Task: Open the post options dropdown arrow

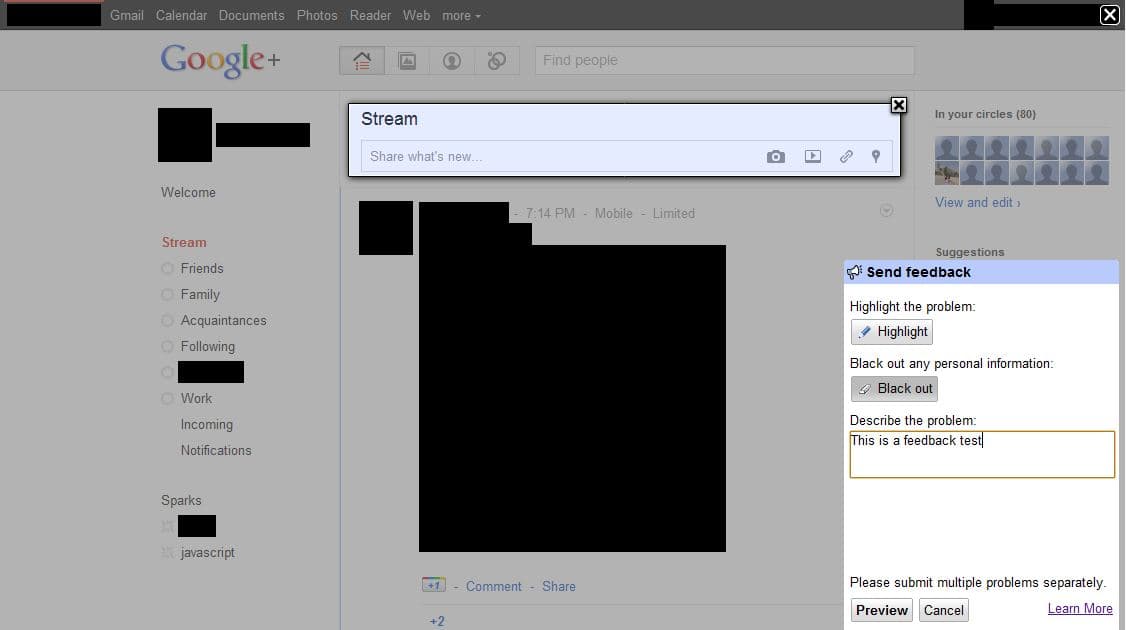Action: pos(886,210)
